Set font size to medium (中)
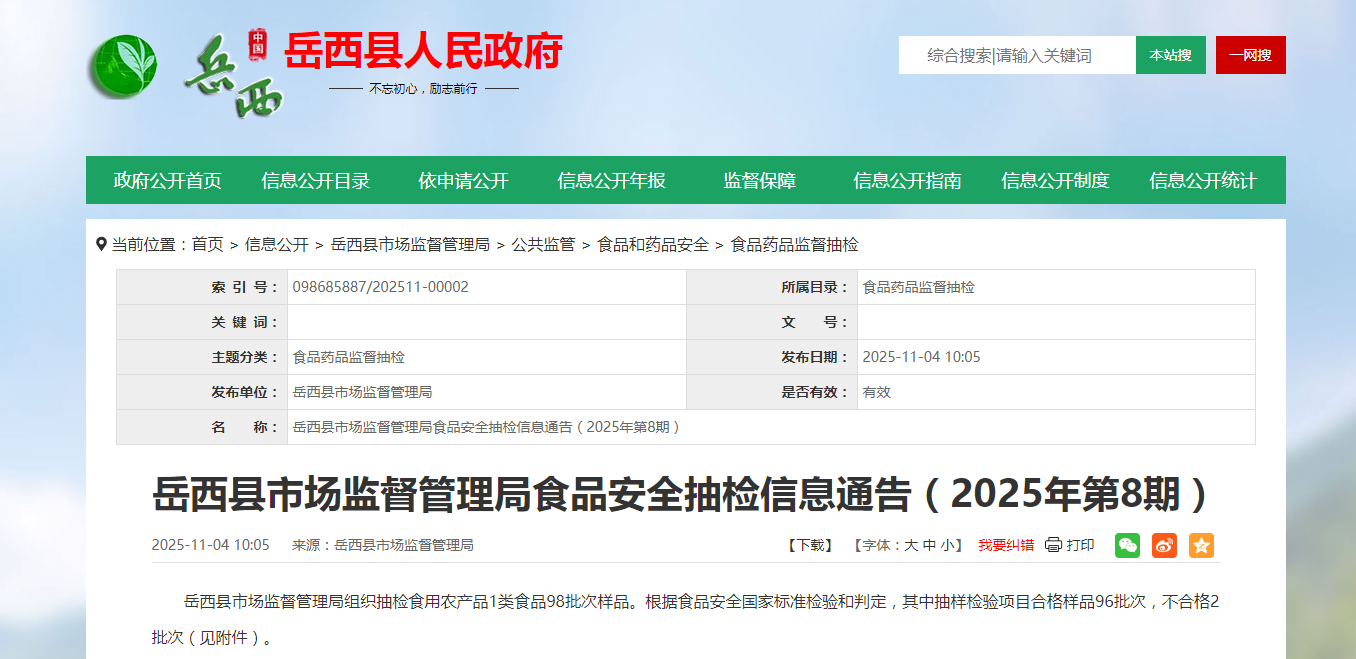This screenshot has height=659, width=1356. click(x=929, y=545)
